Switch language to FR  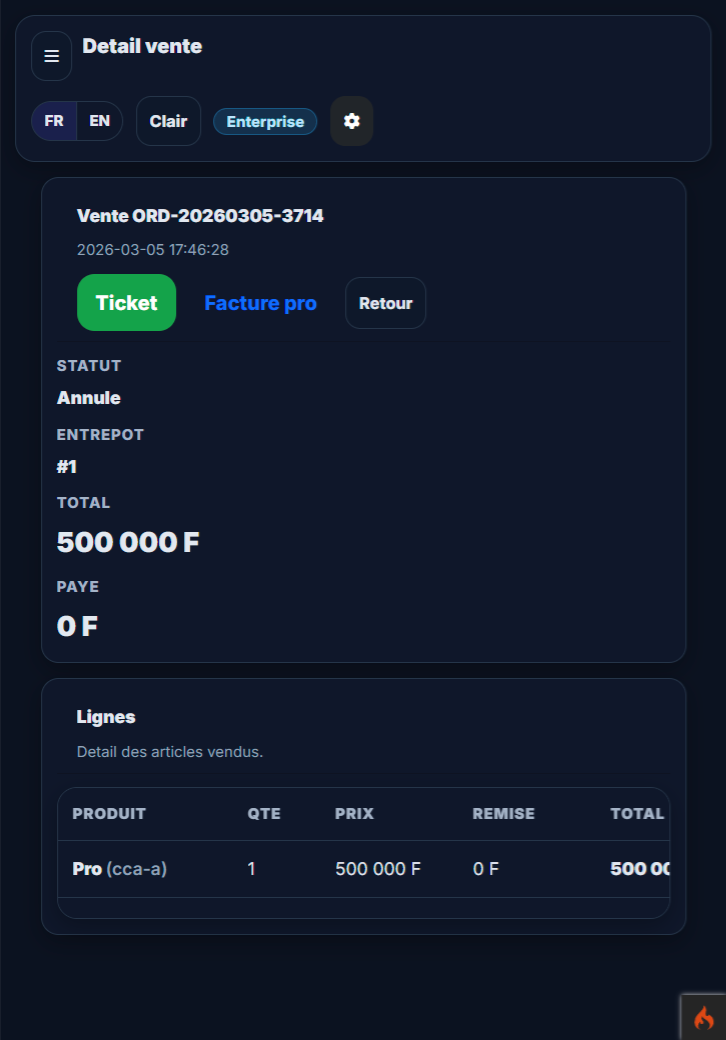tap(54, 121)
